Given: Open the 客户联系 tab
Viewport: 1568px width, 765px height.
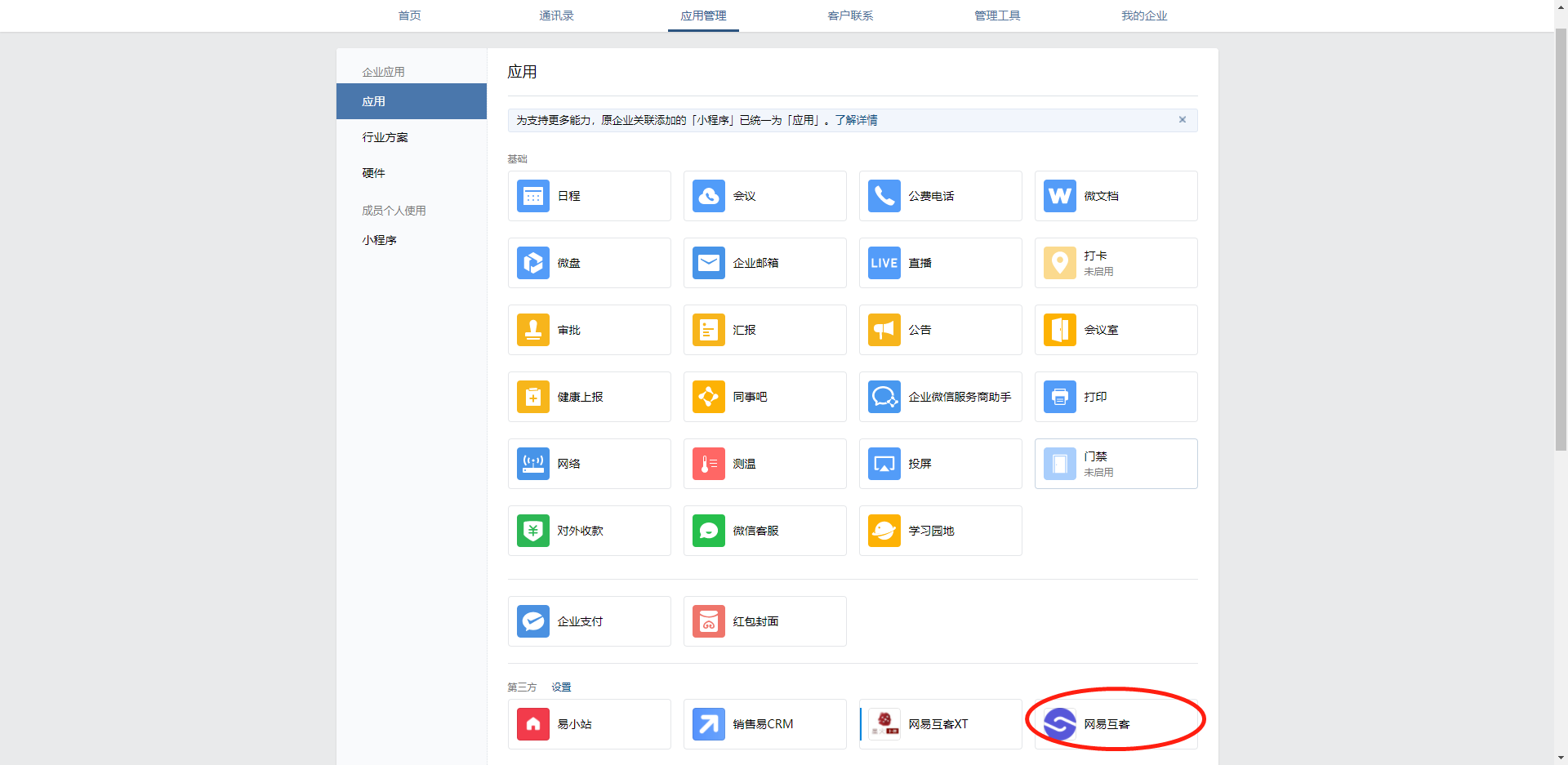Looking at the screenshot, I should [850, 16].
